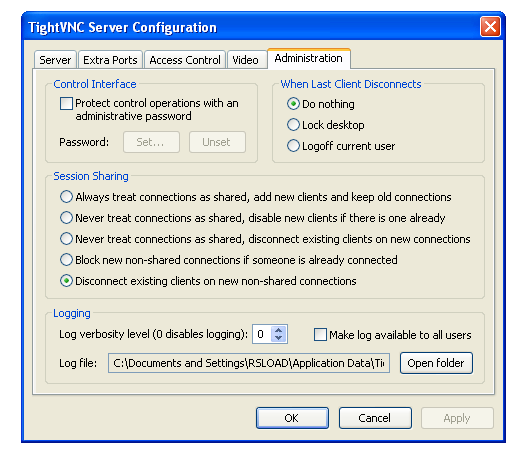This screenshot has height=458, width=523.
Task: Select the Video tab
Action: [246, 60]
